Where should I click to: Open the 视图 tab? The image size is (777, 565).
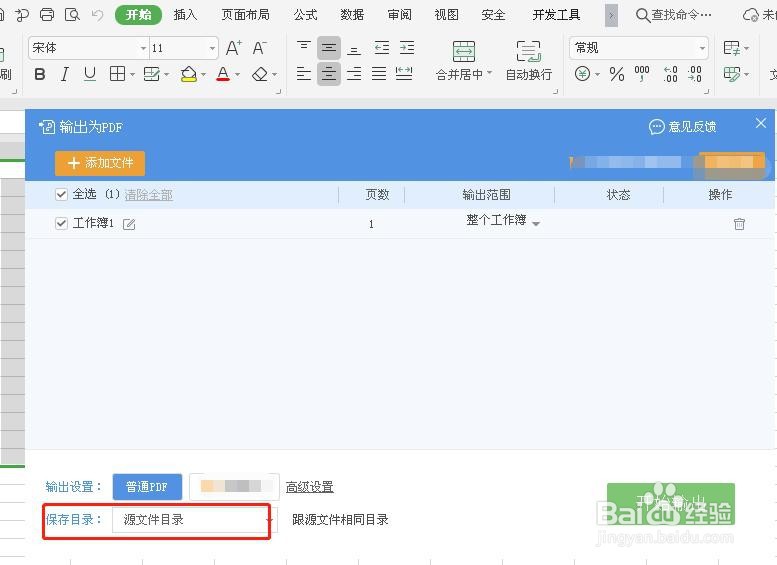tap(446, 15)
